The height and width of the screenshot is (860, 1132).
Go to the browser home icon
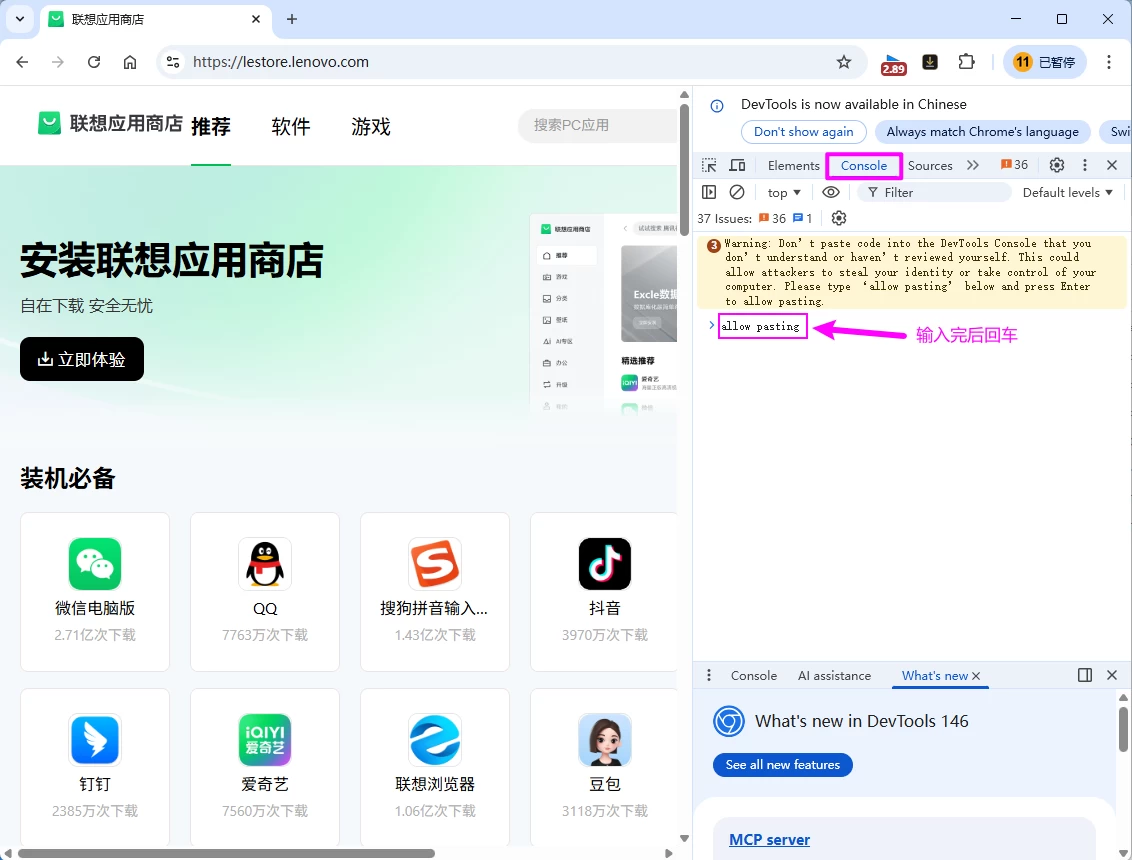130,62
